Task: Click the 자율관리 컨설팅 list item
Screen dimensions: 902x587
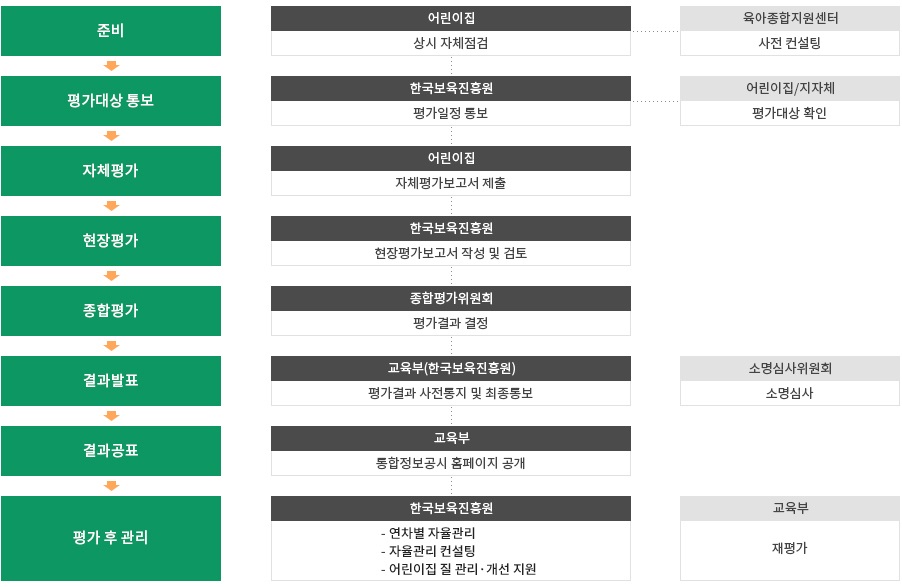Action: point(428,551)
